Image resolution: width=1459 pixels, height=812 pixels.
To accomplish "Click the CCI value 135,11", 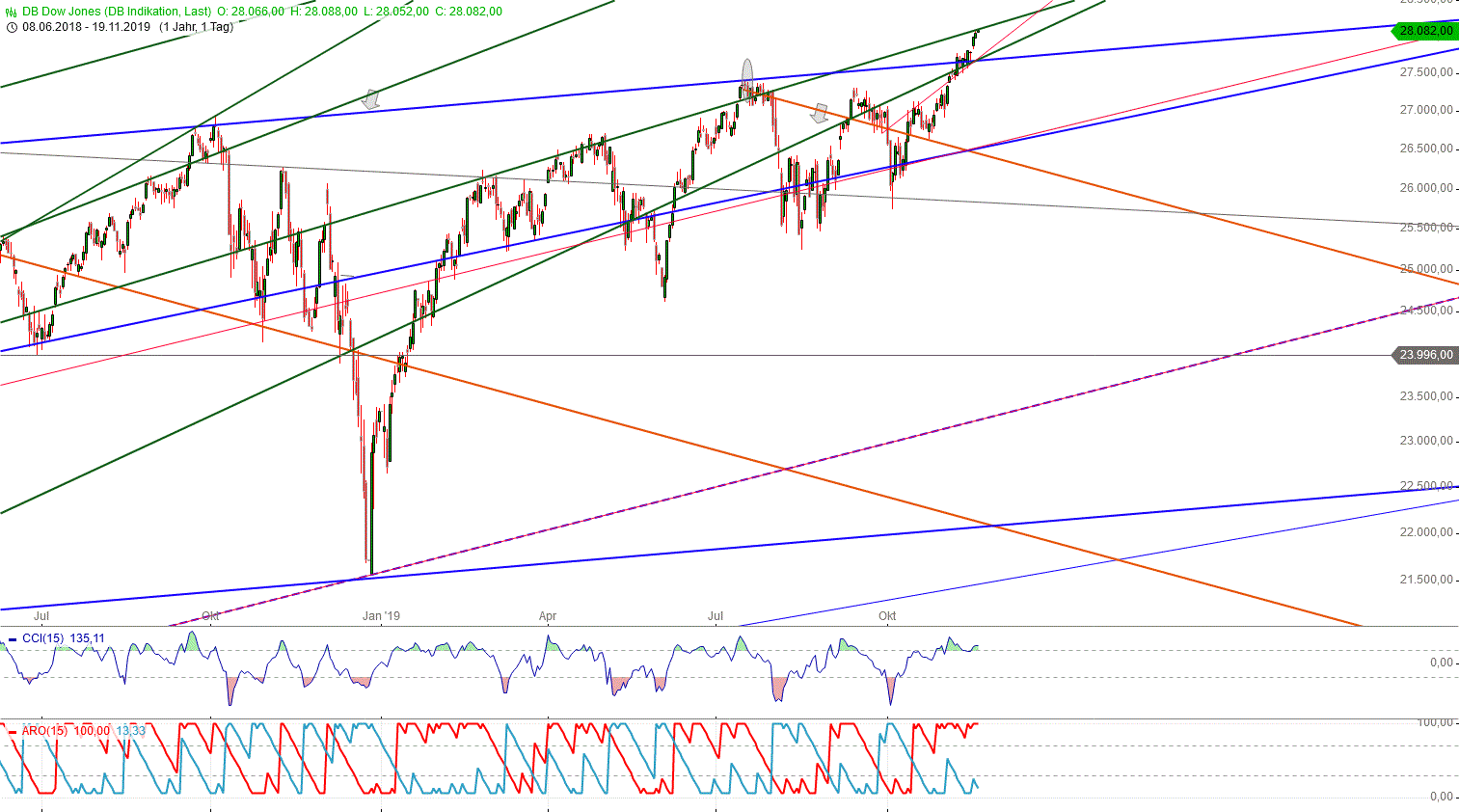I will click(87, 638).
